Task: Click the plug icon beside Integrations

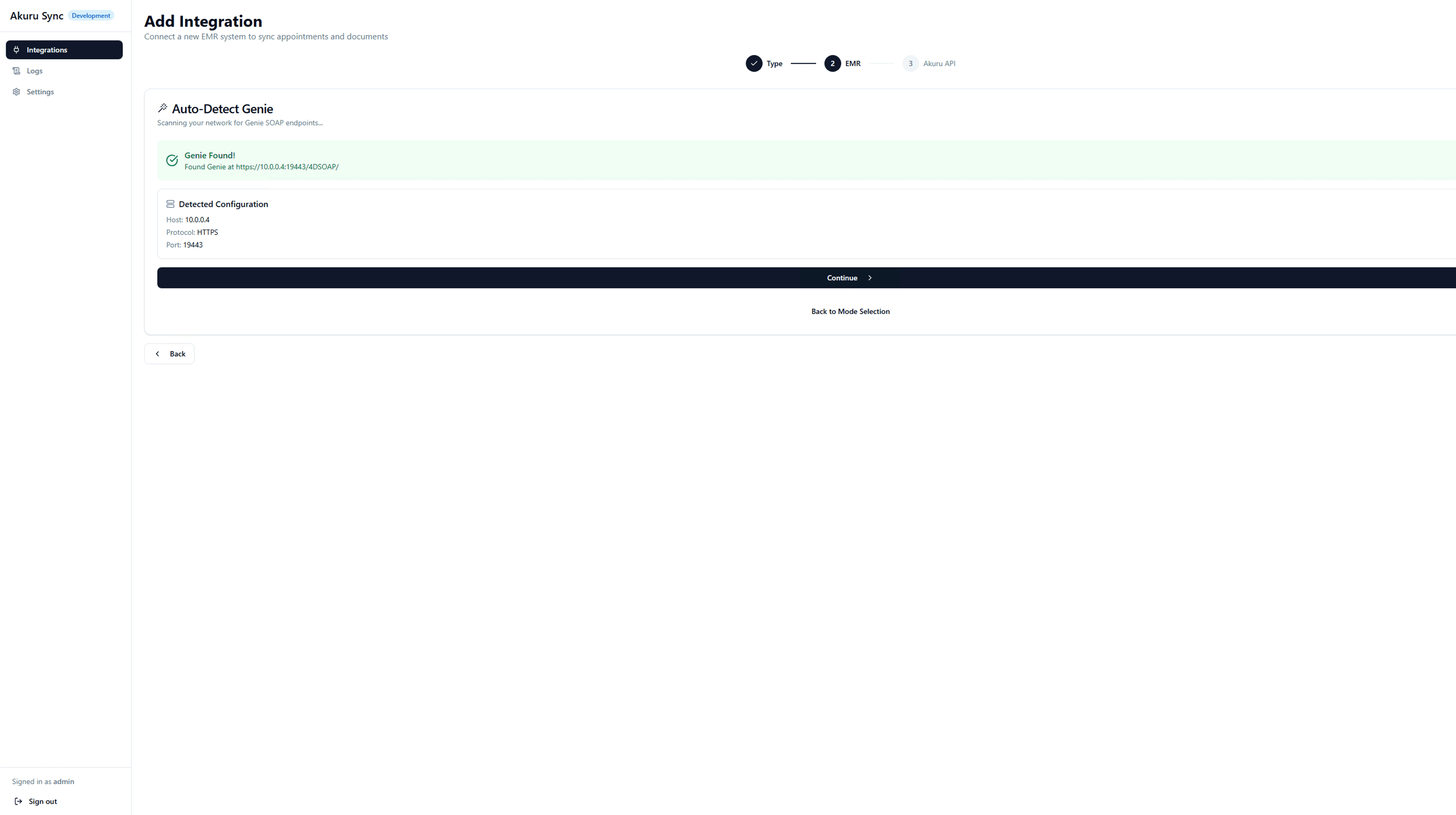Action: click(x=16, y=50)
